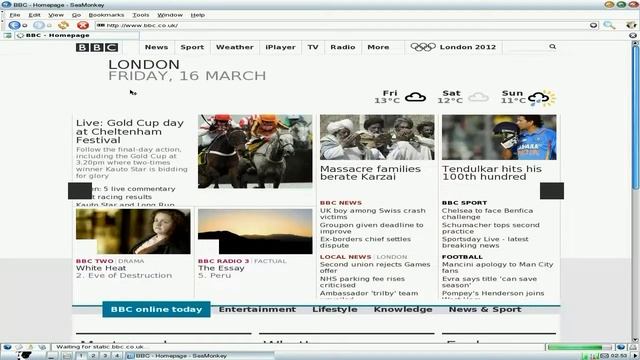The width and height of the screenshot is (640, 360).
Task: Select the BBC online today tab
Action: (156, 309)
